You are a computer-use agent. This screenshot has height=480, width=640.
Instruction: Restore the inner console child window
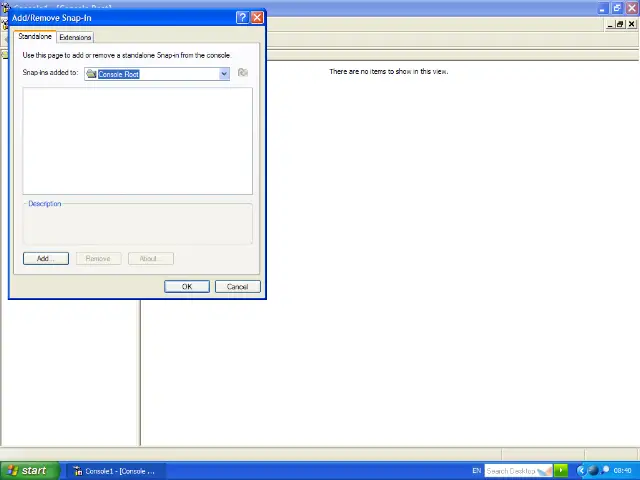(620, 24)
